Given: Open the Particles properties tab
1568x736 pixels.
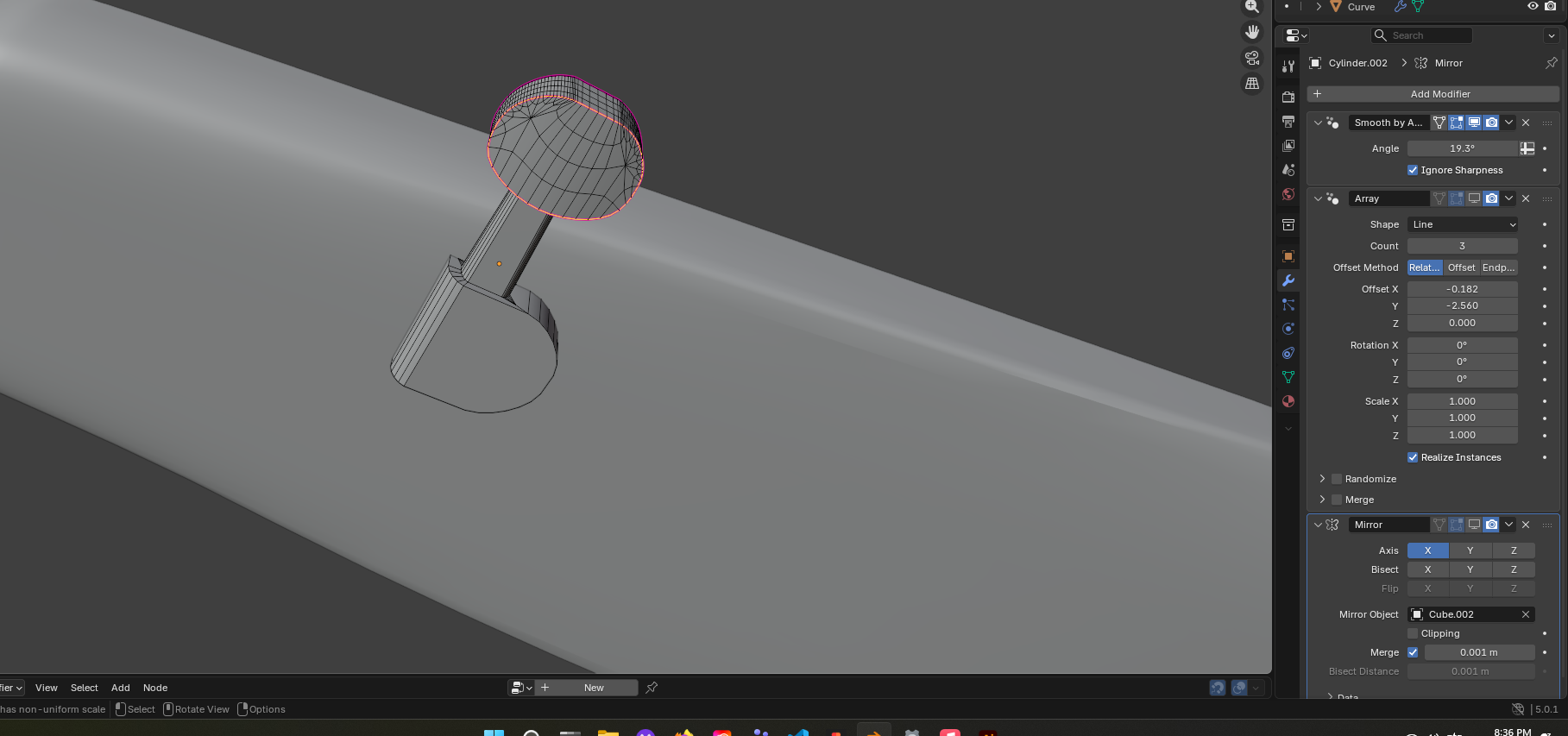Looking at the screenshot, I should (1288, 305).
